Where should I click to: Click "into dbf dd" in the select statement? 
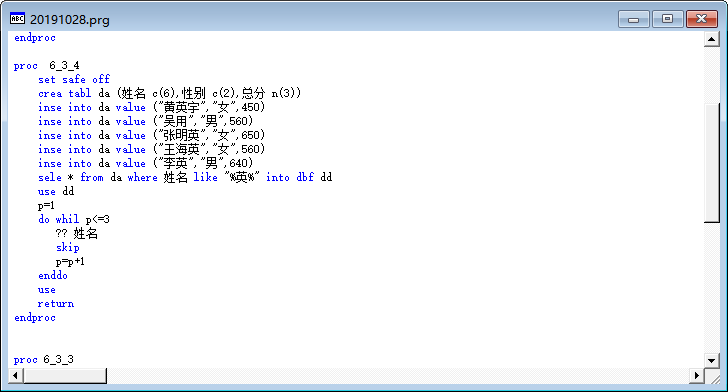coord(299,177)
